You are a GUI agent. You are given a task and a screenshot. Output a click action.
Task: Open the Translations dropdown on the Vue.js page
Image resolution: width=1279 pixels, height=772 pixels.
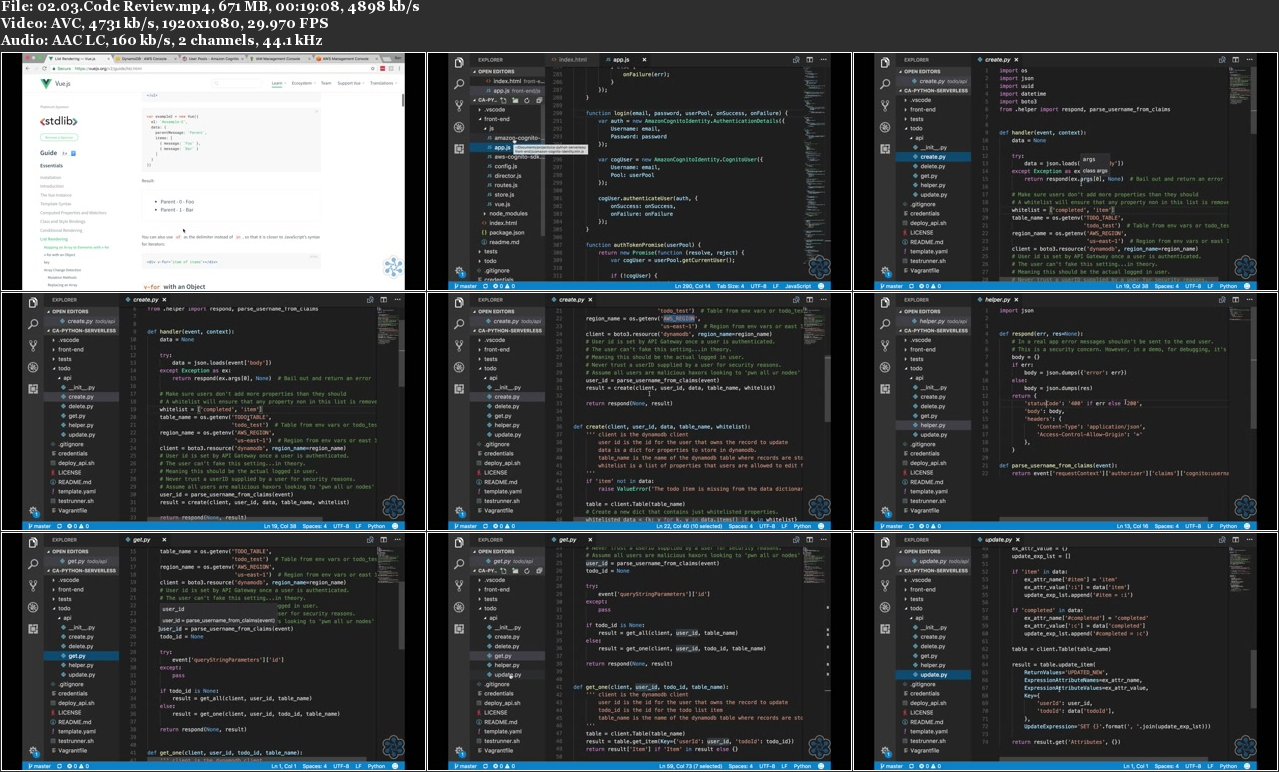click(383, 83)
